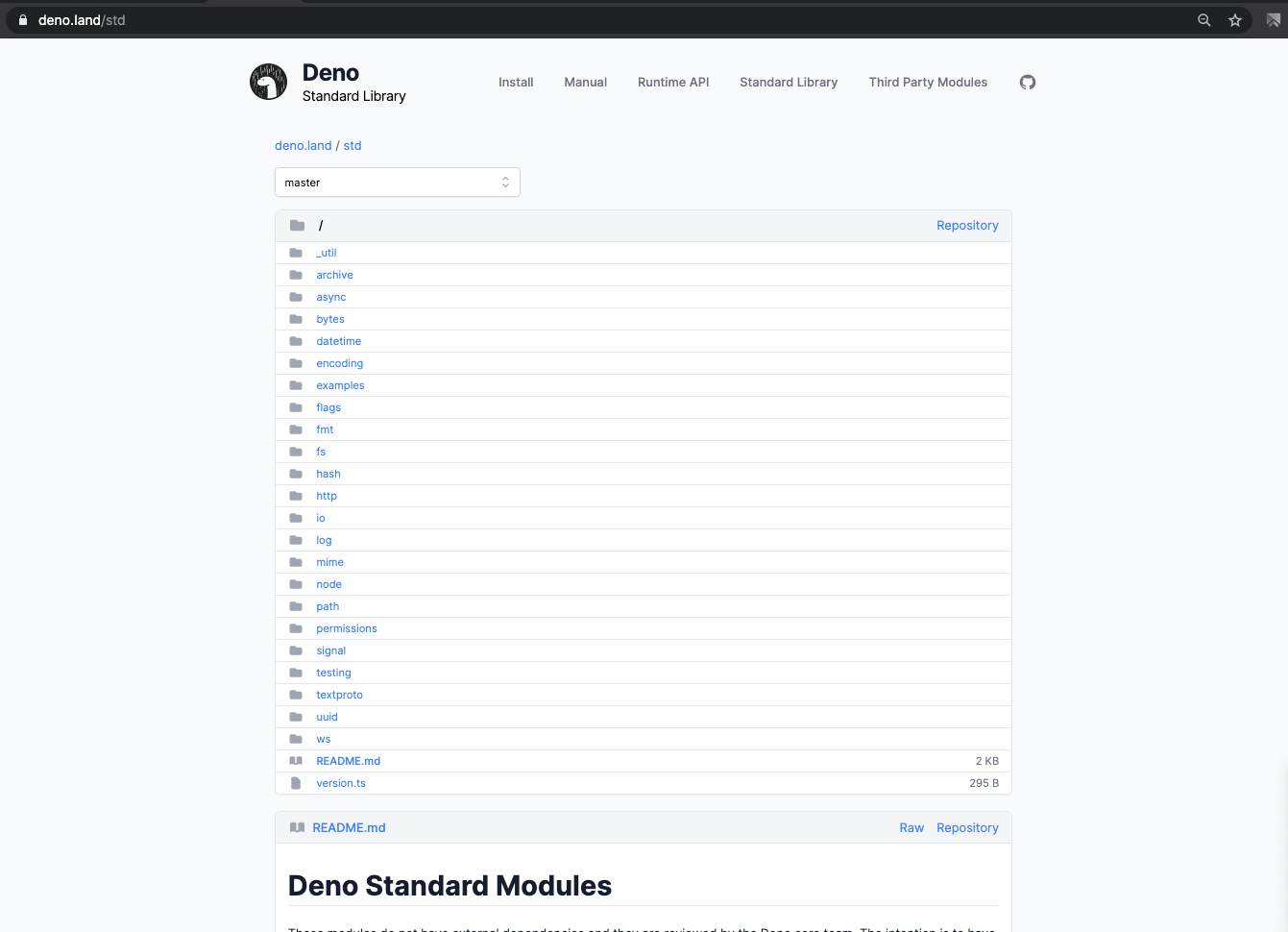Open the async folder
The width and height of the screenshot is (1288, 932).
coord(331,297)
